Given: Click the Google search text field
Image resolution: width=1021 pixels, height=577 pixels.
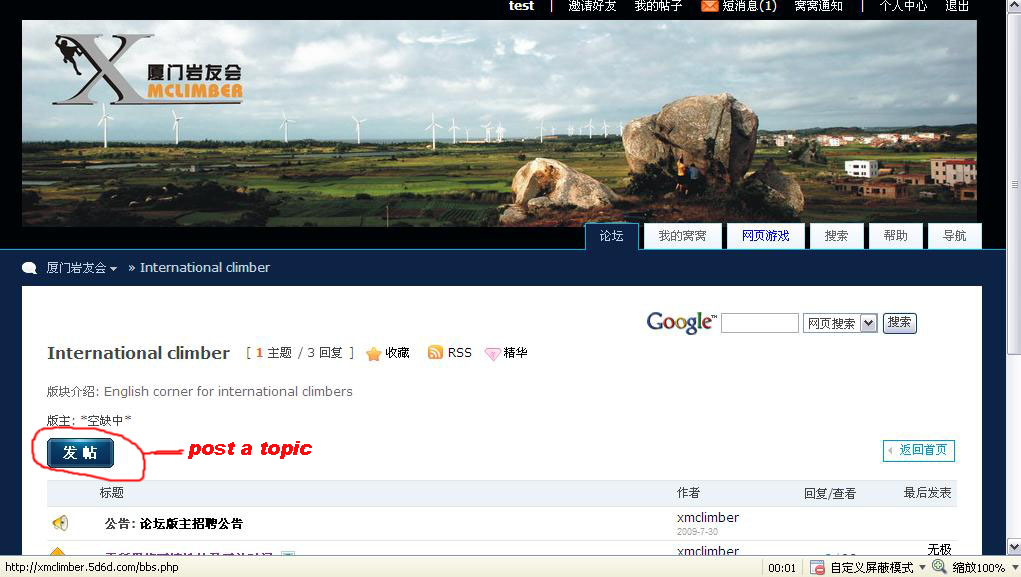Looking at the screenshot, I should 759,323.
